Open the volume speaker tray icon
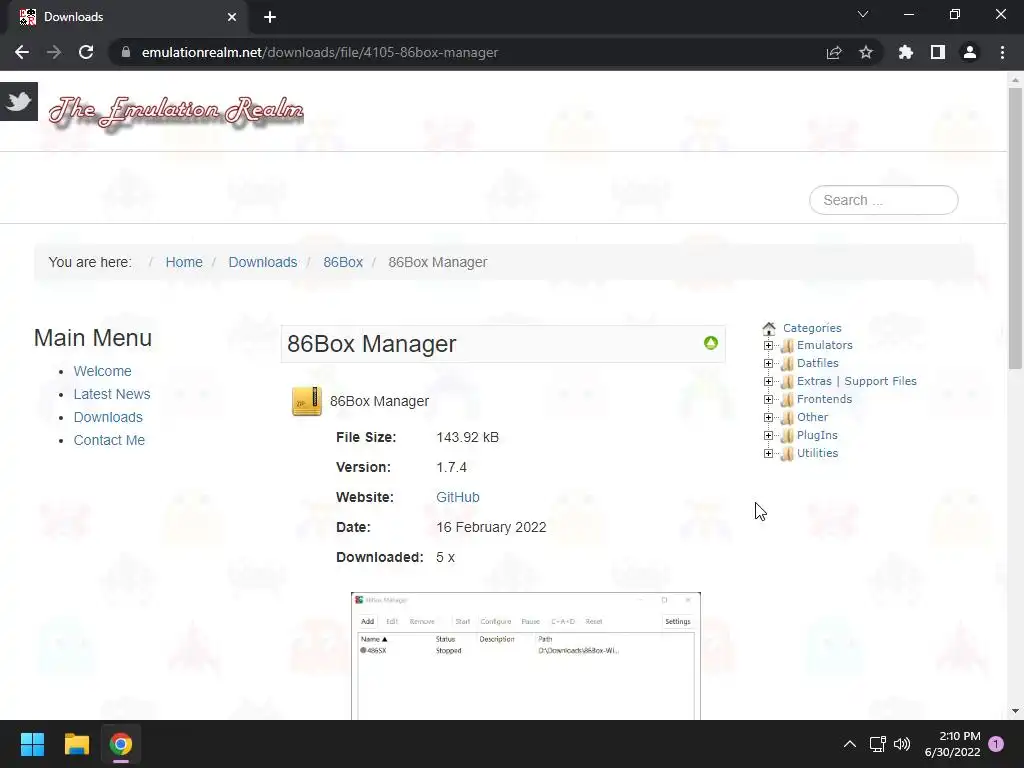The width and height of the screenshot is (1024, 768). tap(902, 744)
